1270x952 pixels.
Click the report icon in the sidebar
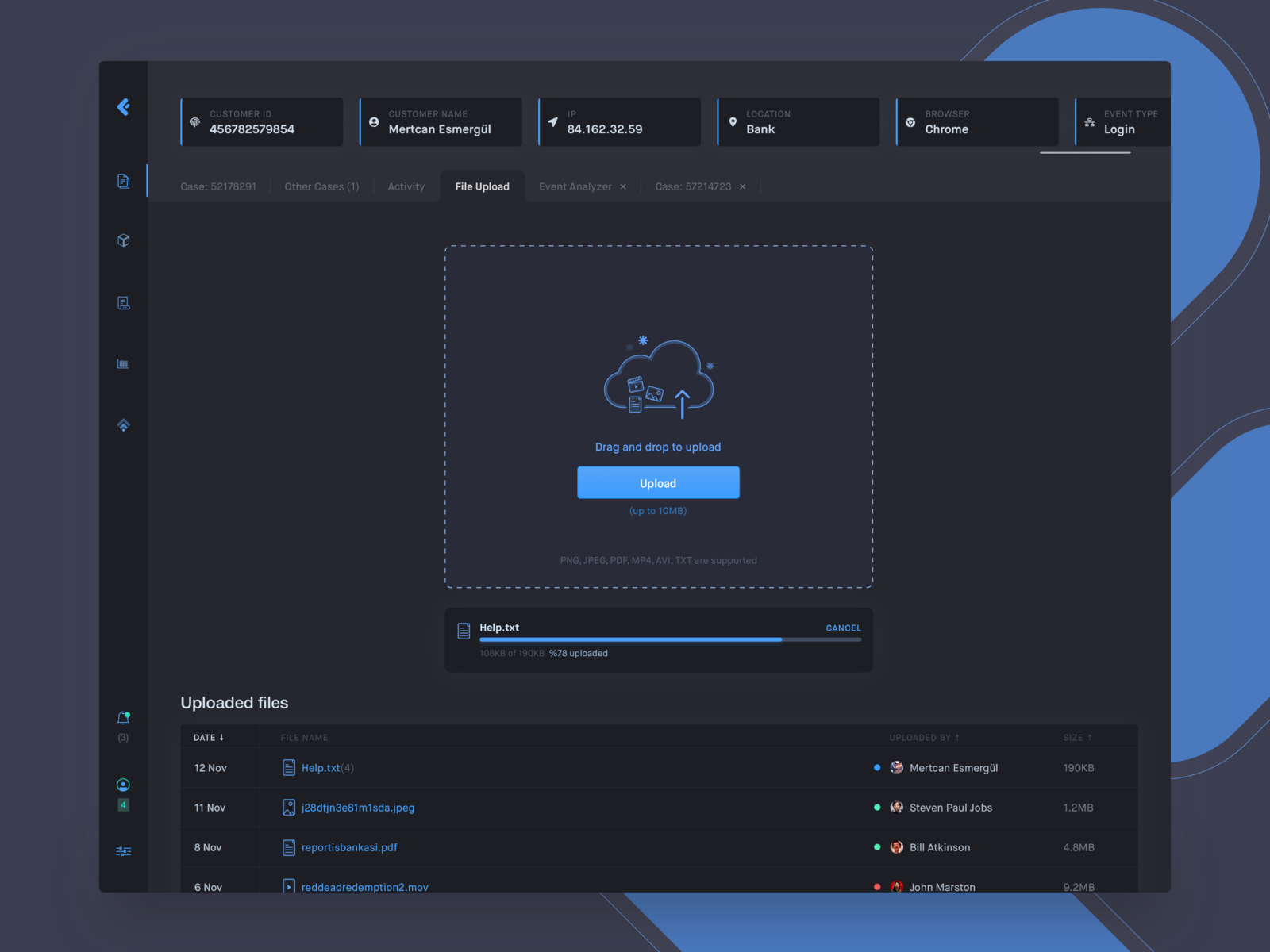(123, 302)
